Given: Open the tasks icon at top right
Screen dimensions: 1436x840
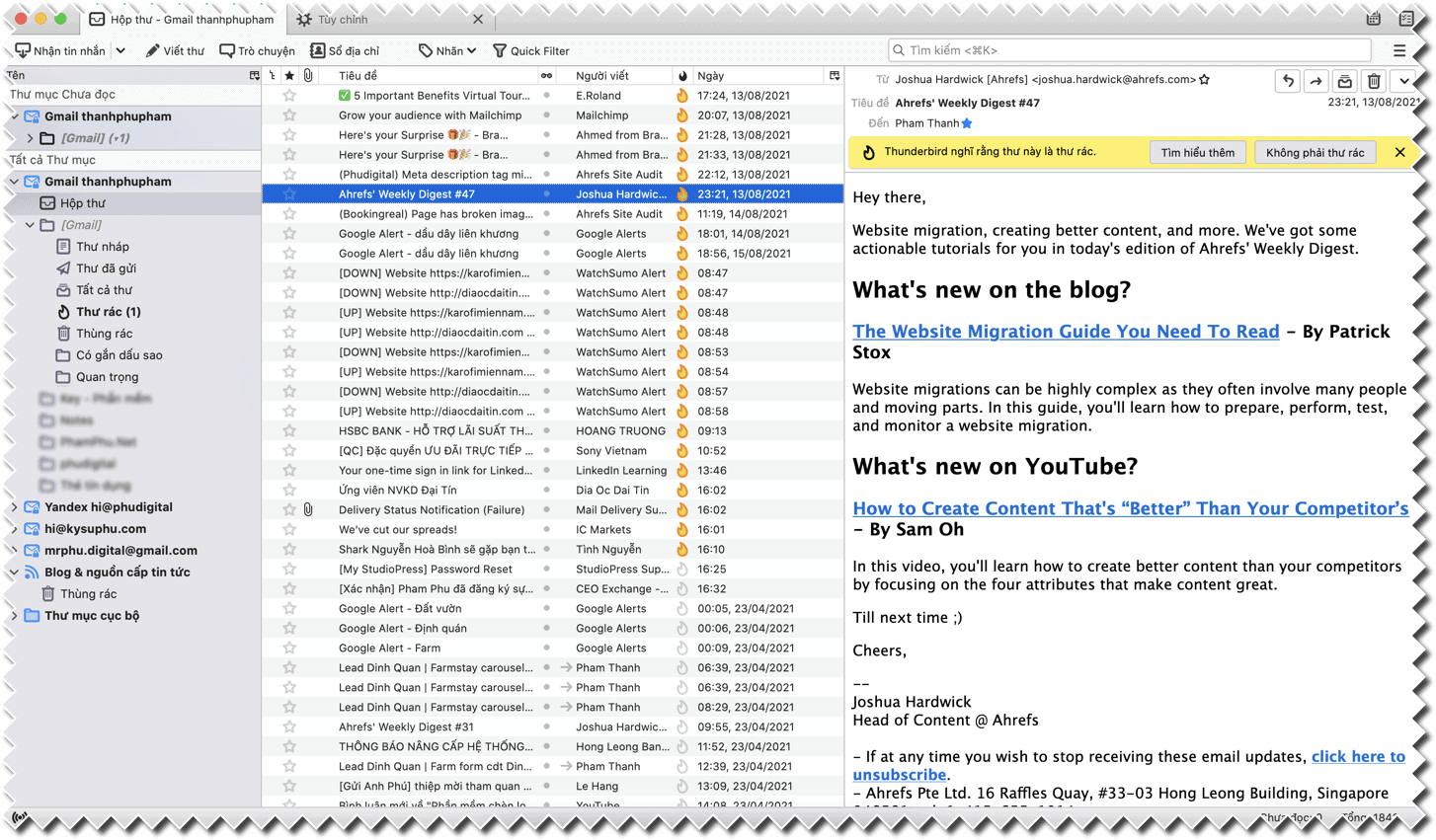Looking at the screenshot, I should click(1406, 19).
